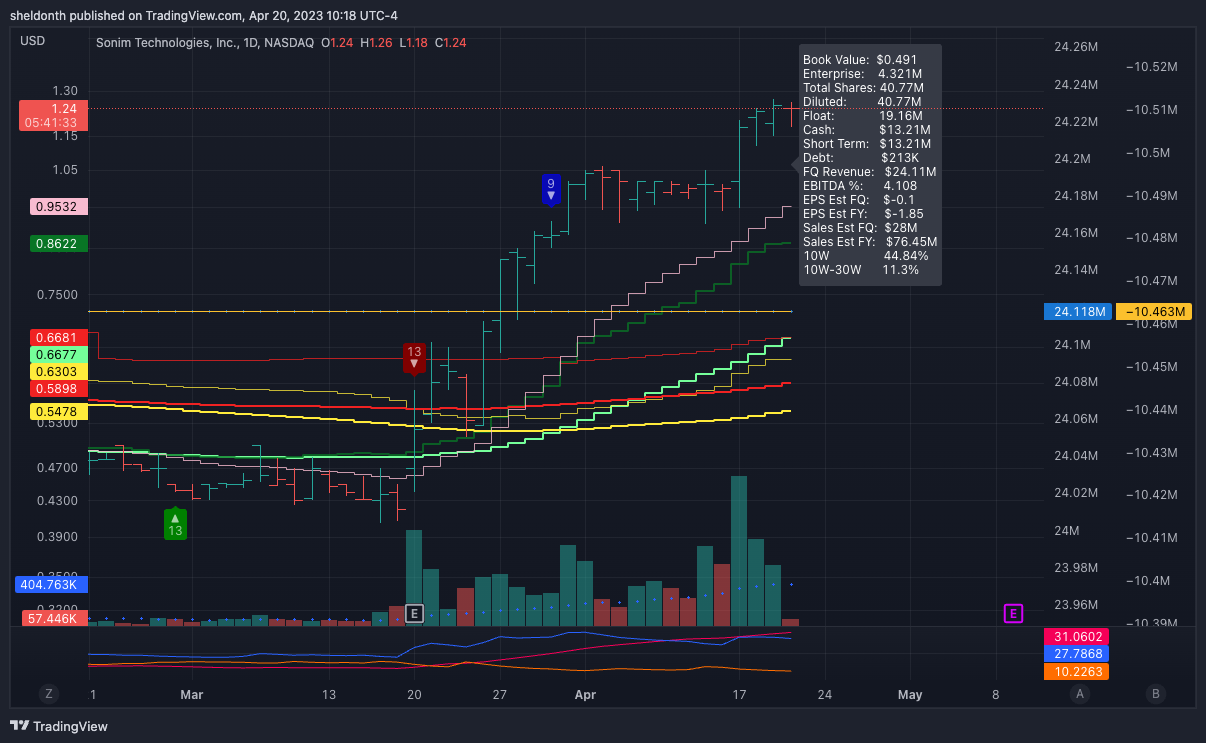Image resolution: width=1206 pixels, height=743 pixels.
Task: Click the Sales Est FY $76.45M row
Action: pyautogui.click(x=870, y=242)
